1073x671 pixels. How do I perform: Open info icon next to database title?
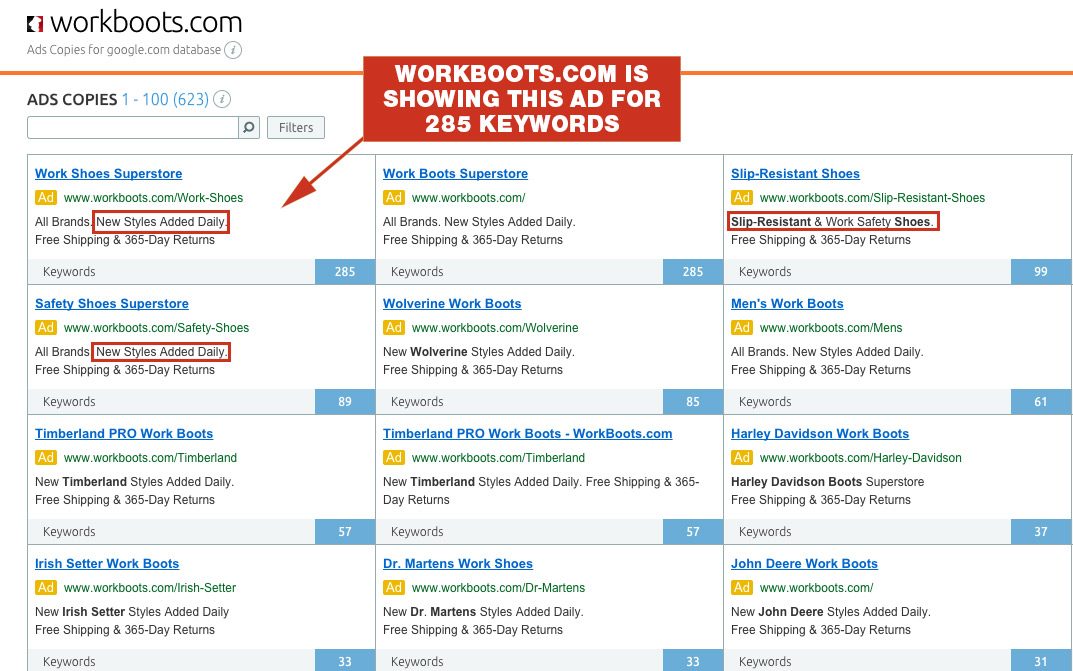pyautogui.click(x=233, y=50)
